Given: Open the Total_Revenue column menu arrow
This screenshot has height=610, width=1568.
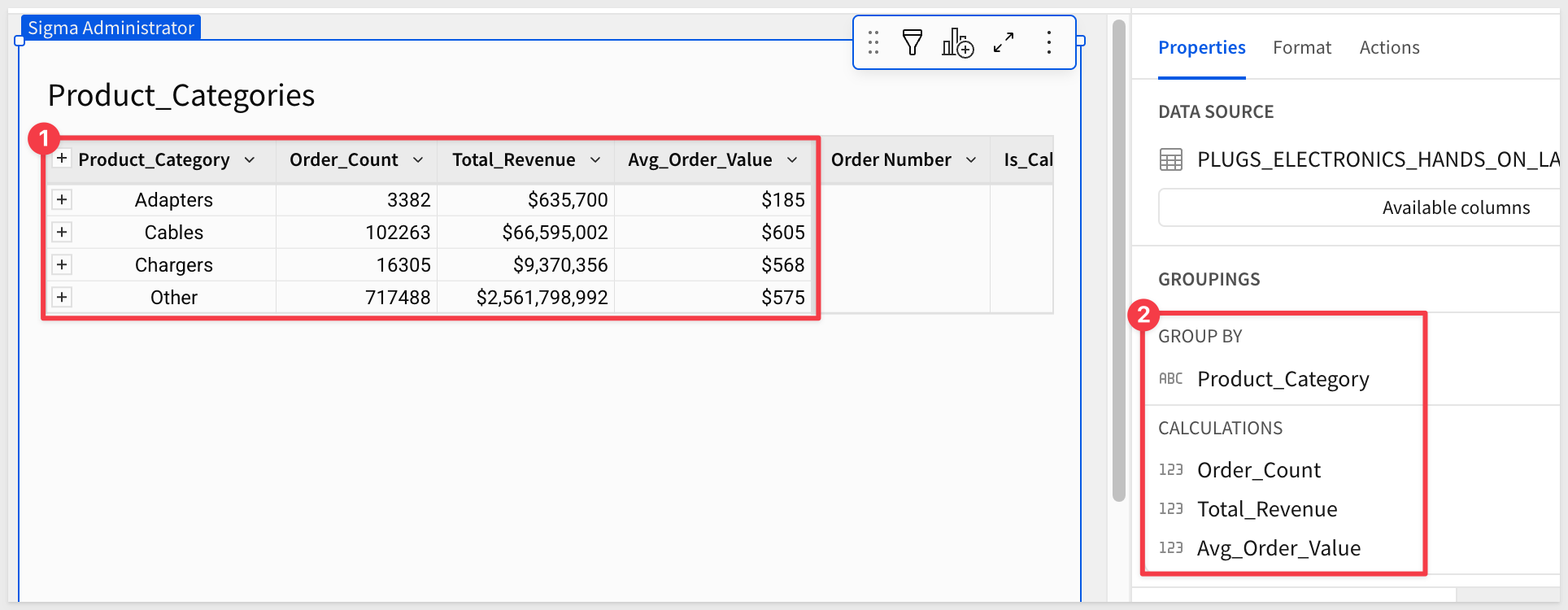Looking at the screenshot, I should click(x=595, y=160).
